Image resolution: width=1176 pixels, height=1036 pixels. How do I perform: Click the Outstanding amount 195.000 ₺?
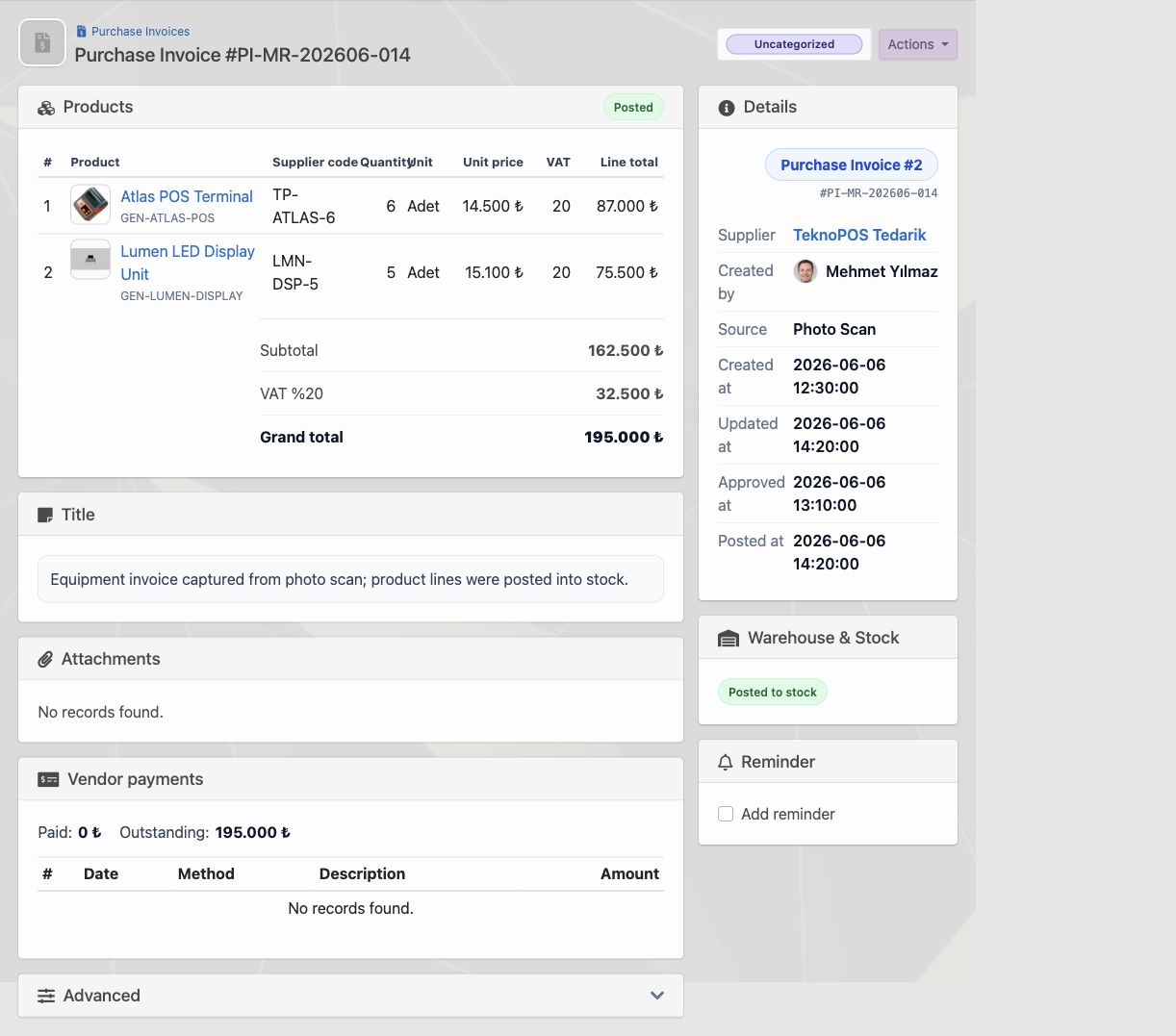pyautogui.click(x=253, y=832)
